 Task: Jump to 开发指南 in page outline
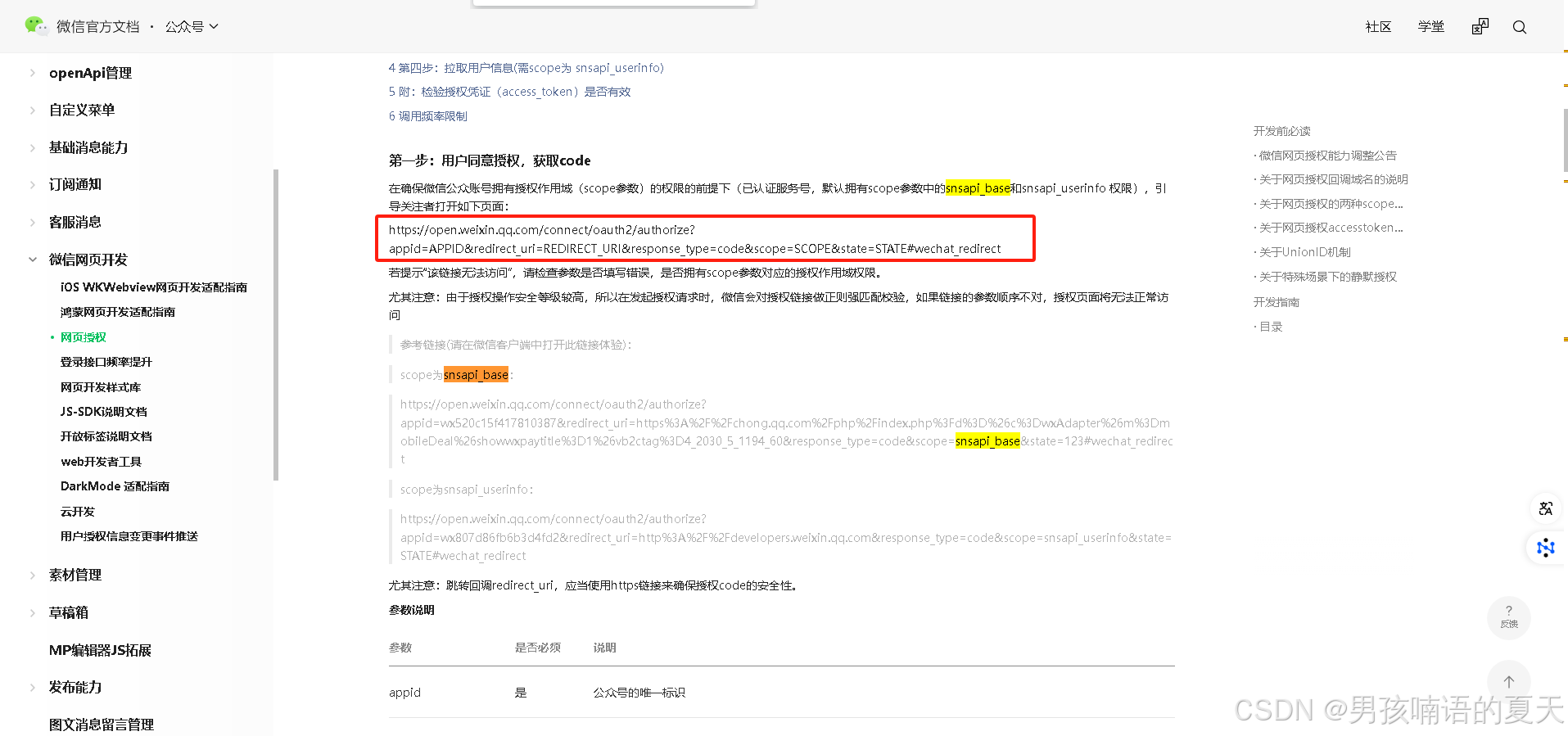1276,302
